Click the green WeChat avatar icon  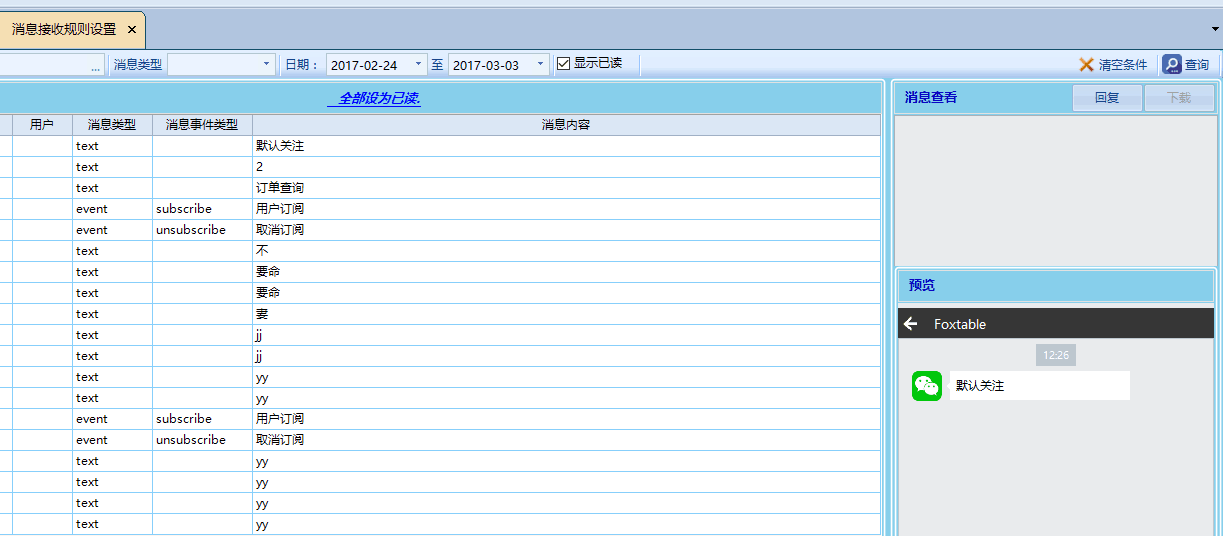click(x=927, y=386)
